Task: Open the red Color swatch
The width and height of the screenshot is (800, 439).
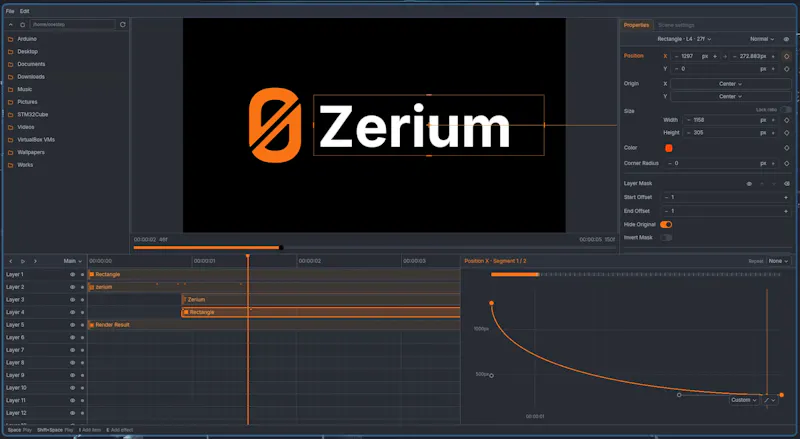Action: tap(669, 148)
